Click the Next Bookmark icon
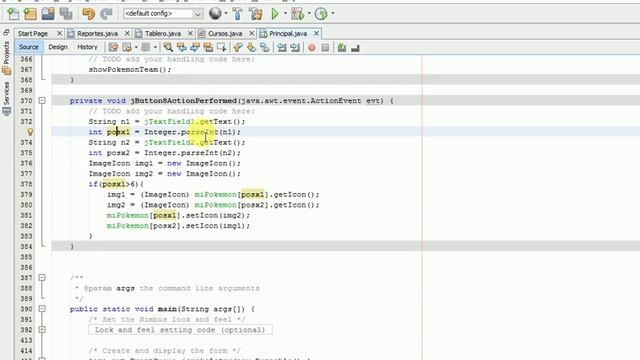640x360 pixels. point(251,48)
